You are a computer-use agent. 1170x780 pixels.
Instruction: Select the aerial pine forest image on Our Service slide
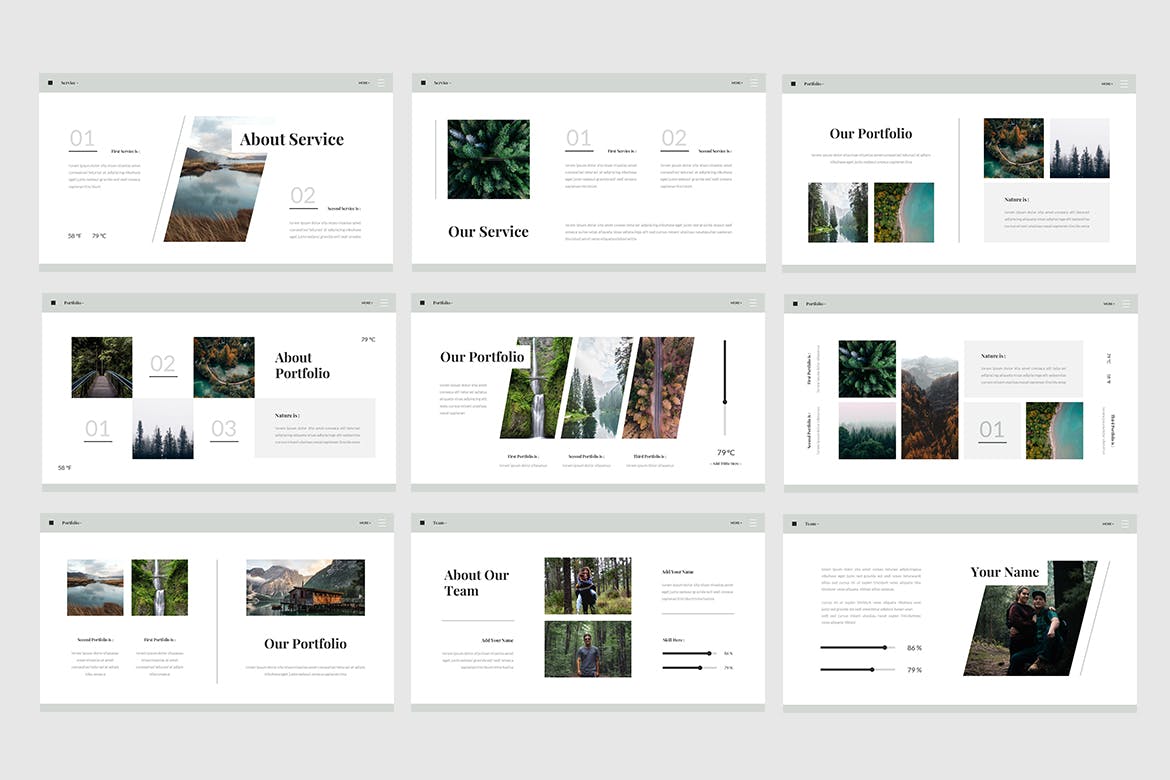tap(488, 159)
